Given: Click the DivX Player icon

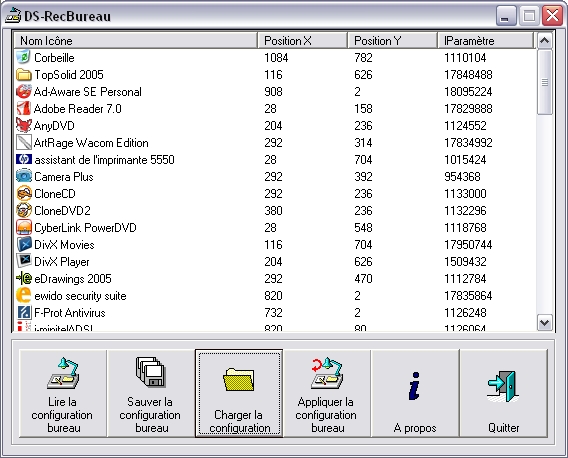Looking at the screenshot, I should click(x=24, y=262).
